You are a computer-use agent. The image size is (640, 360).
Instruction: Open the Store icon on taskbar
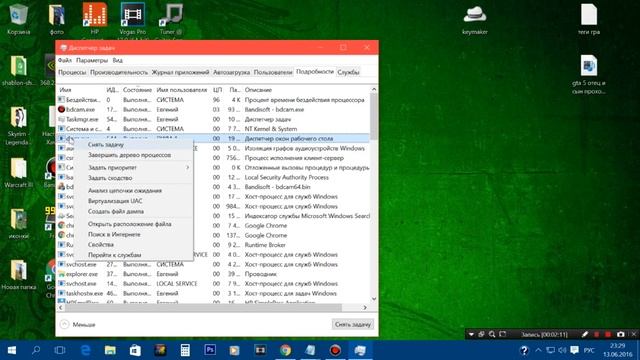pos(135,350)
